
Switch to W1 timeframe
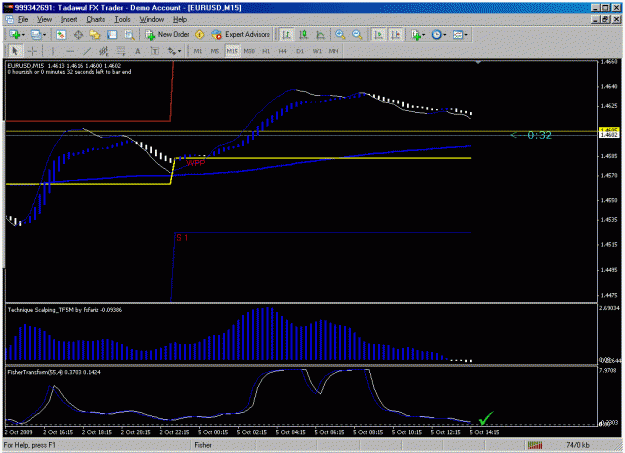(x=317, y=51)
